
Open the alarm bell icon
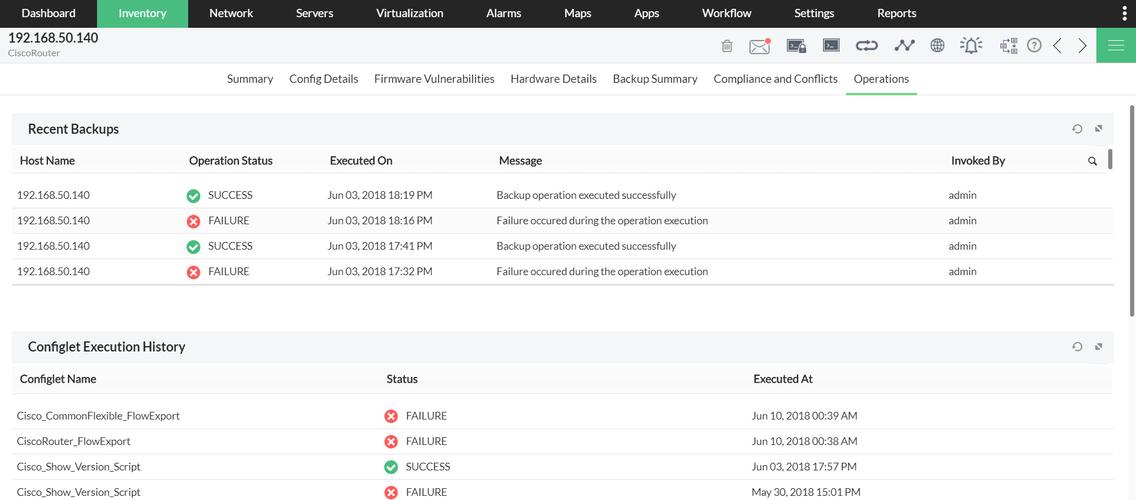coord(971,46)
